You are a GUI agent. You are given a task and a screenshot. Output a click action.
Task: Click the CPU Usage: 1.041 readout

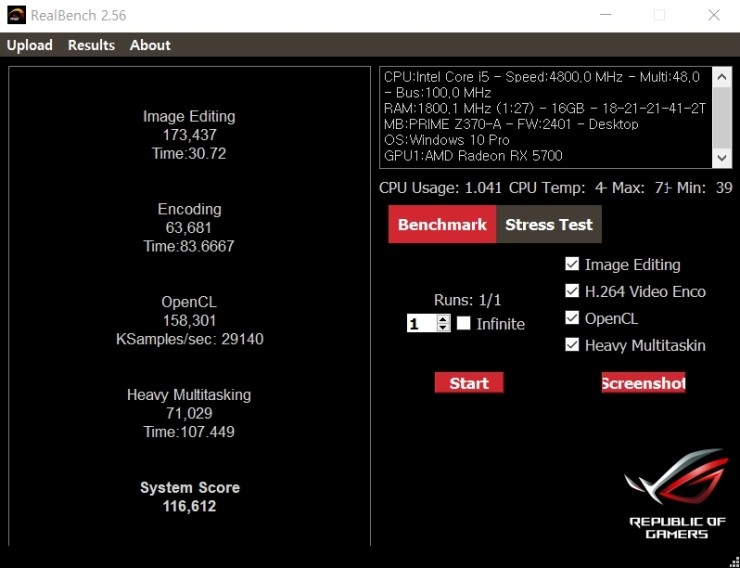(x=440, y=188)
